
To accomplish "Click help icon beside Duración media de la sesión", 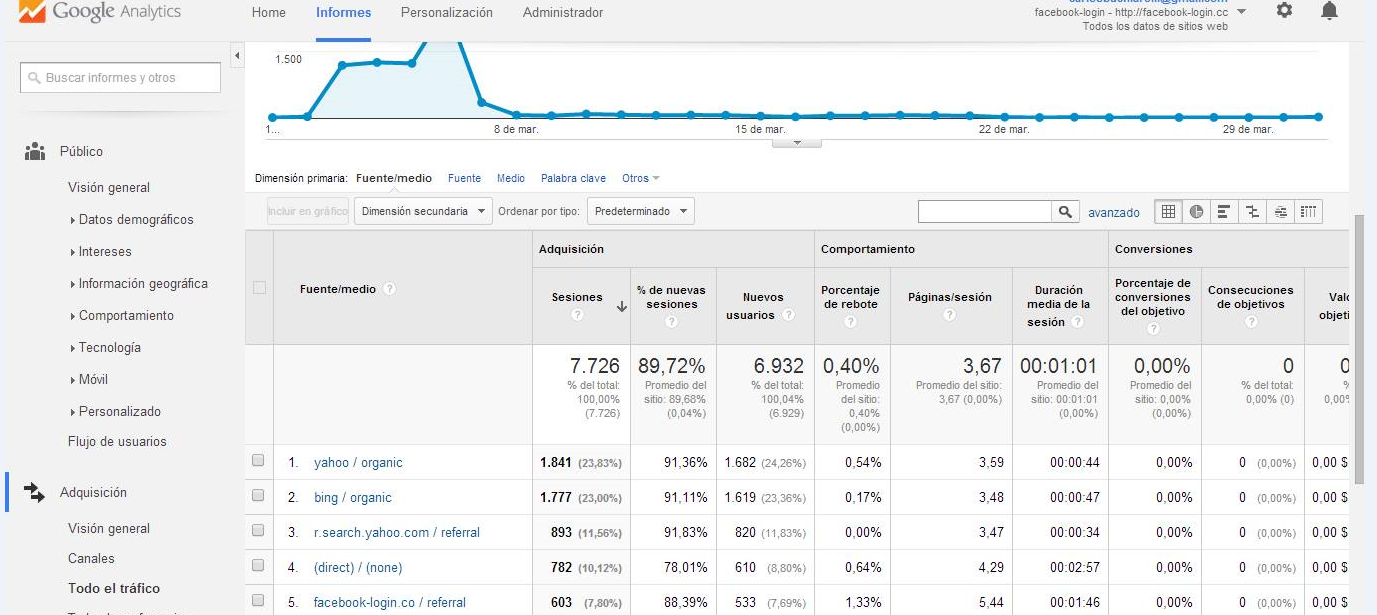I will tap(1077, 322).
